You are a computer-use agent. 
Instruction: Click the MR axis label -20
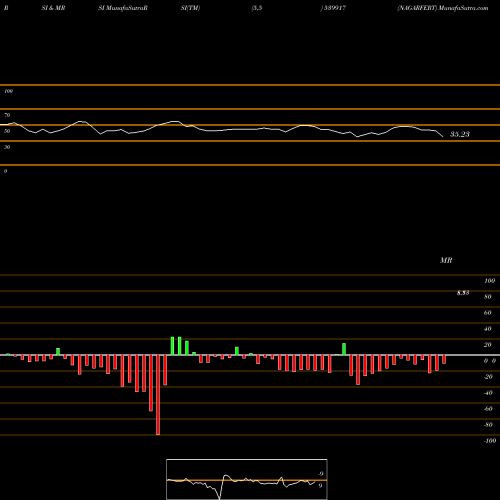tap(488, 377)
